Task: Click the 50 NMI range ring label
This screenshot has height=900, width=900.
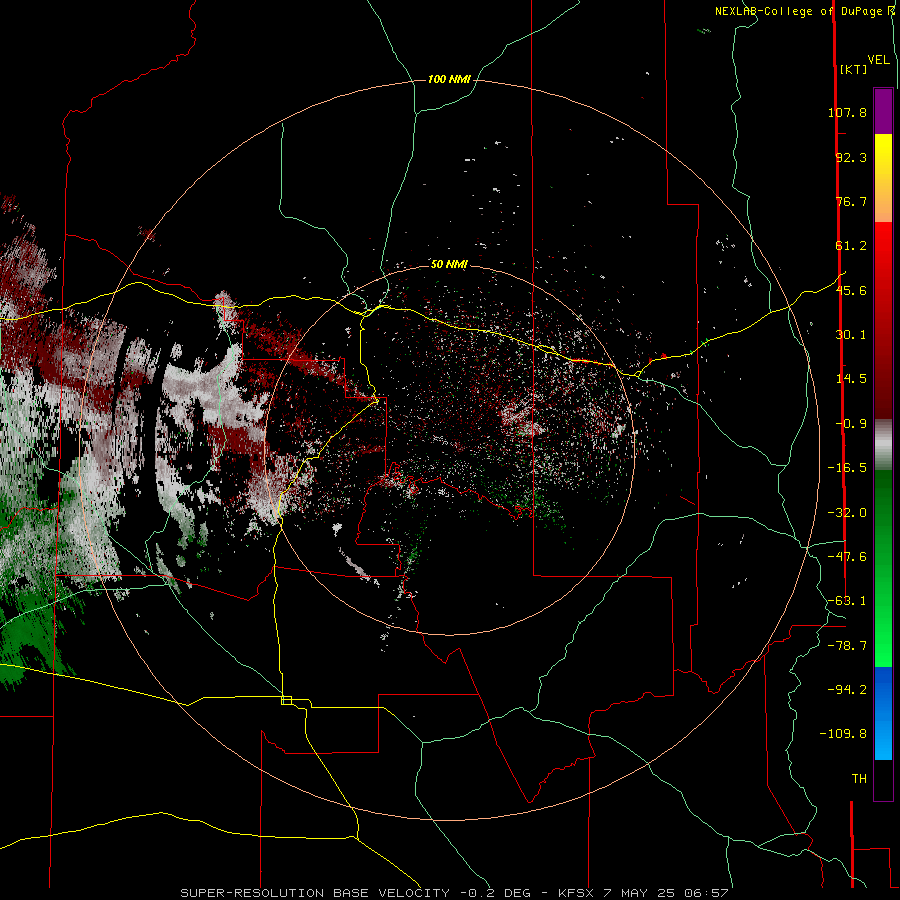Action: point(449,264)
